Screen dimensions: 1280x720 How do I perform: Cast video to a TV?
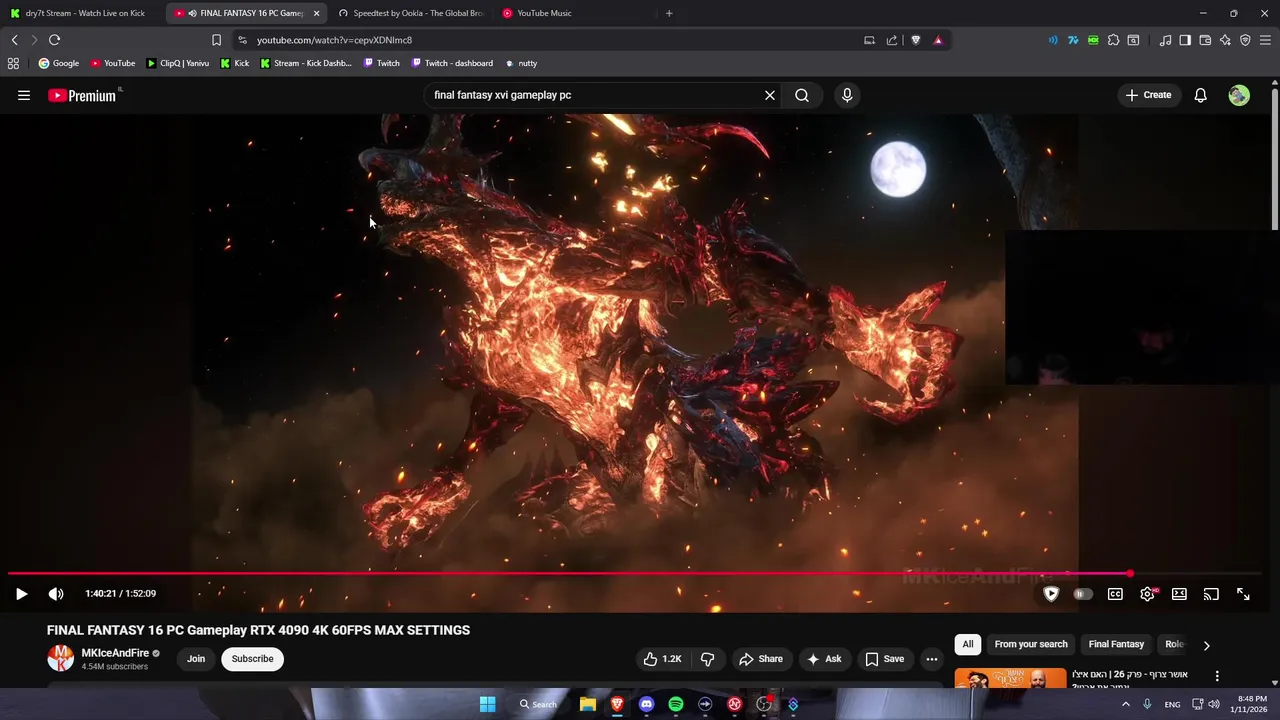[1211, 594]
